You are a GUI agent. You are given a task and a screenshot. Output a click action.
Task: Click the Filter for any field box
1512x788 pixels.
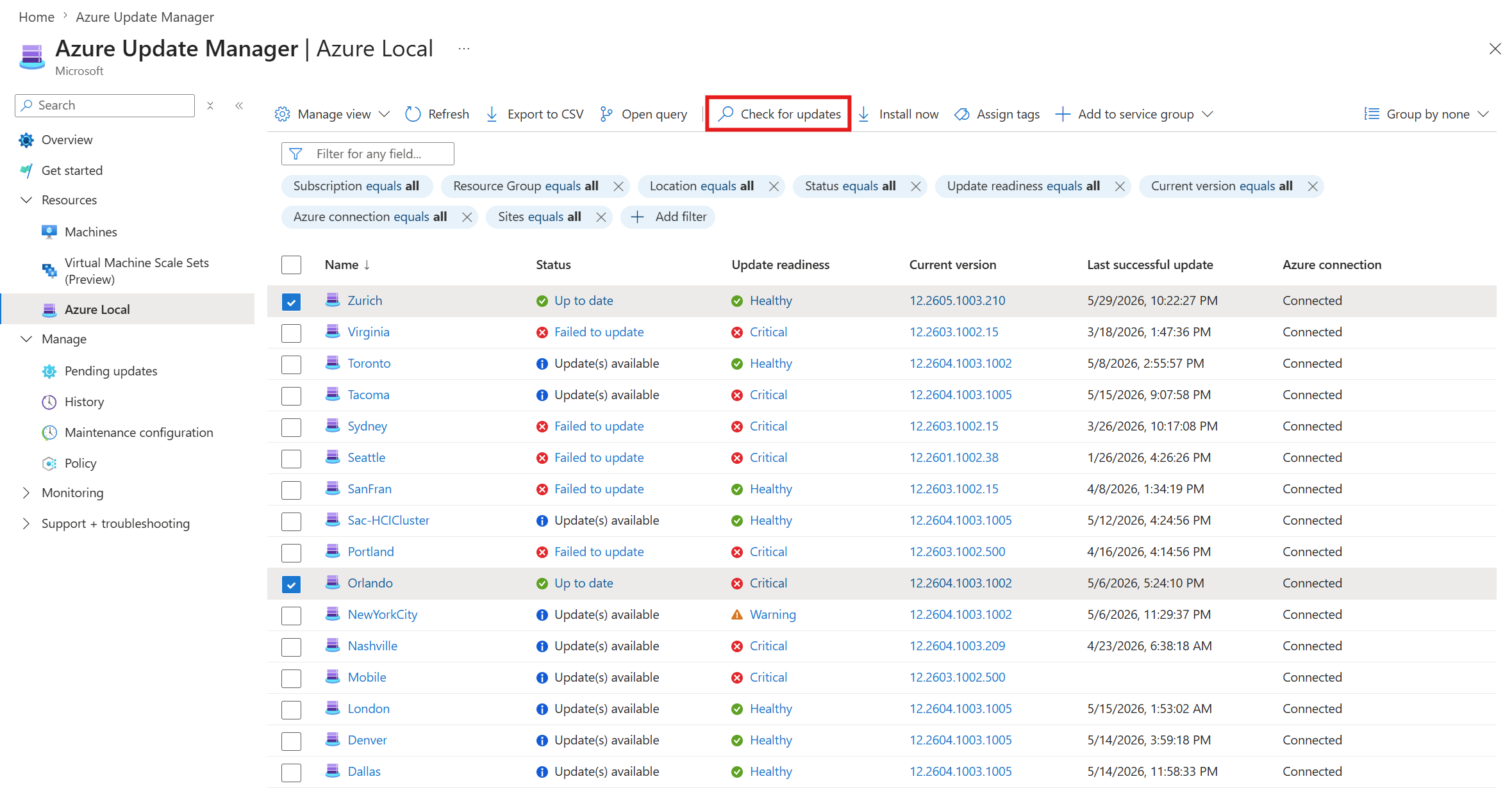(368, 154)
